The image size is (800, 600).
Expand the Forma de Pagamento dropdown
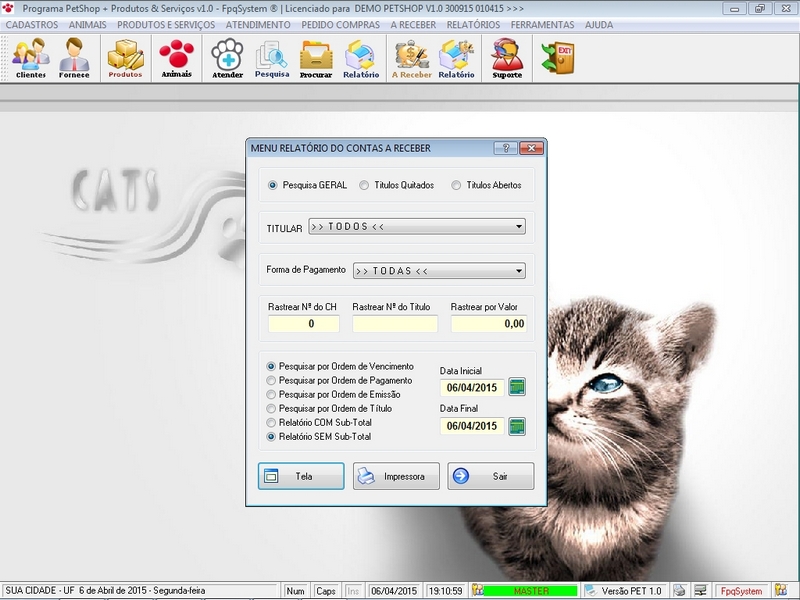pos(518,271)
